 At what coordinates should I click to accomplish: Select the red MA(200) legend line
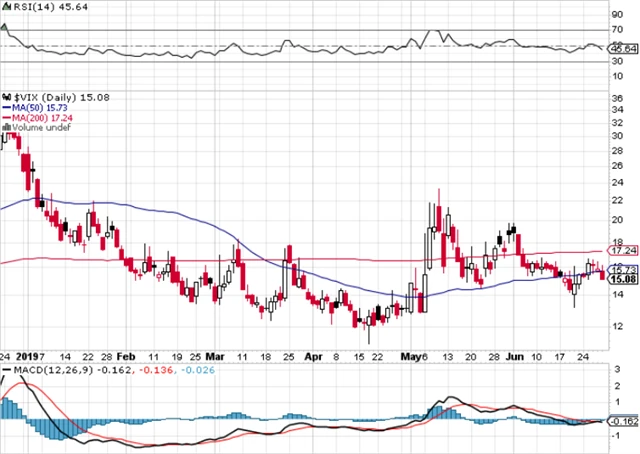point(5,115)
